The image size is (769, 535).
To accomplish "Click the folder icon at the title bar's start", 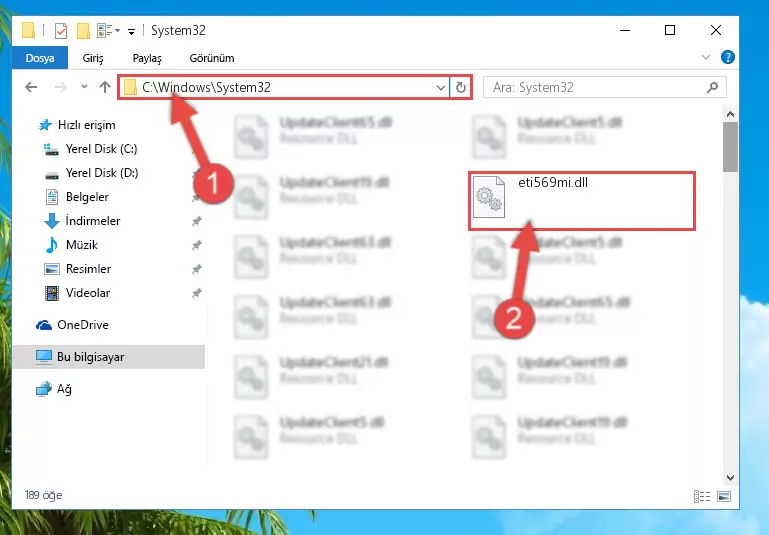I will 28,30.
